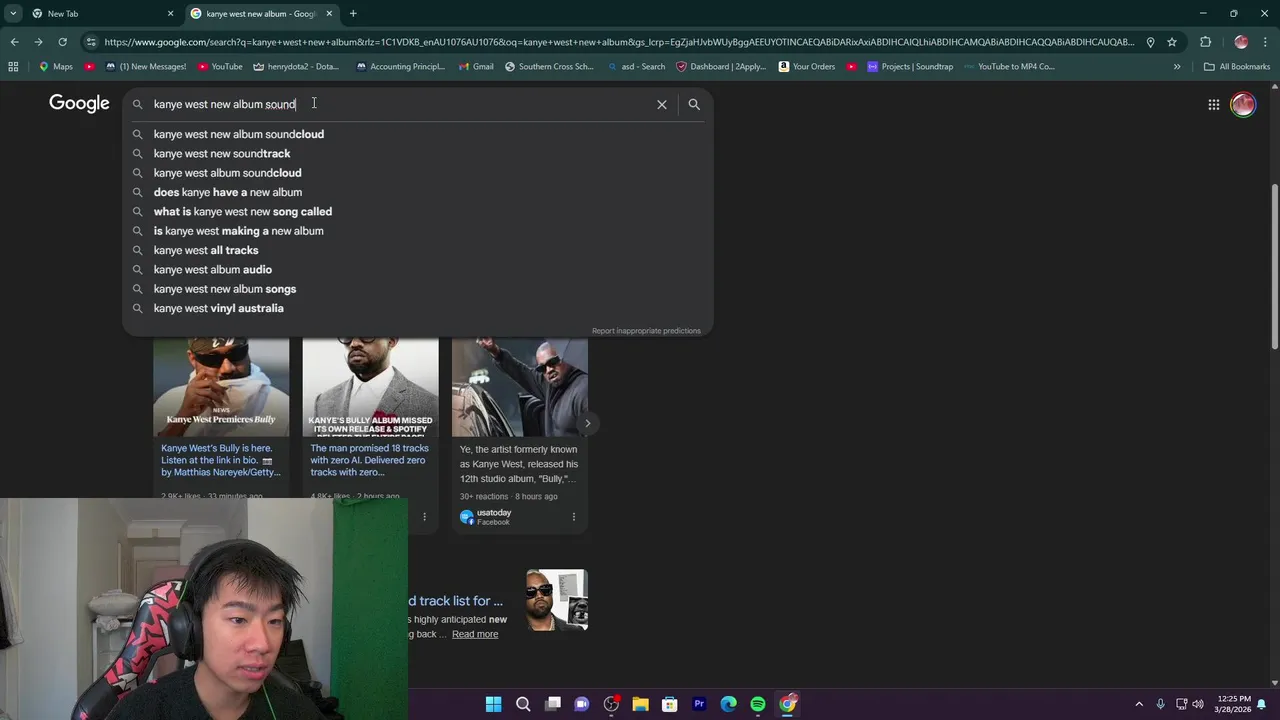This screenshot has height=720, width=1280.
Task: Open Microsoft Edge from taskbar
Action: click(728, 704)
